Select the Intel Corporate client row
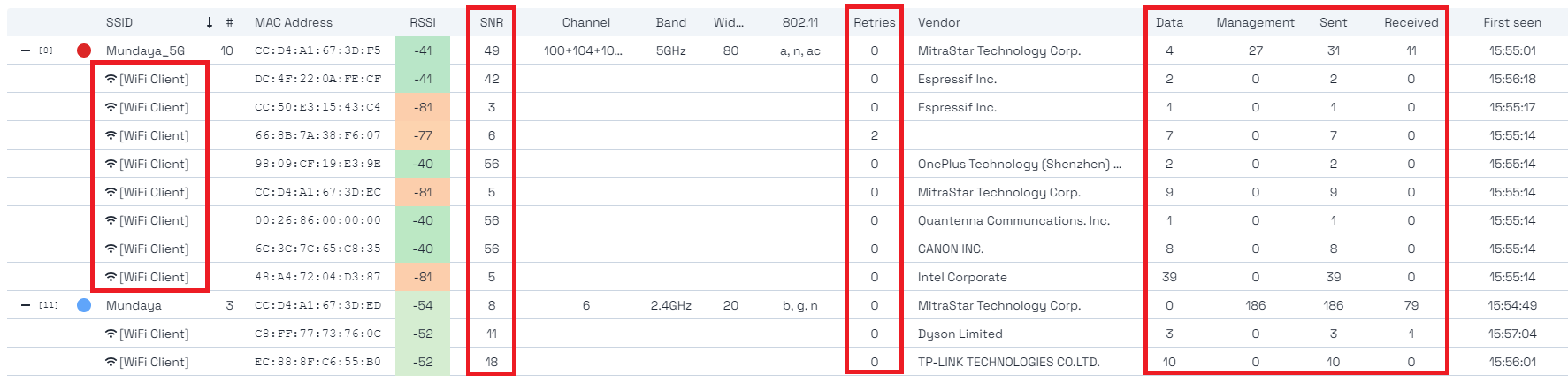This screenshot has width=1568, height=376. coord(787,277)
